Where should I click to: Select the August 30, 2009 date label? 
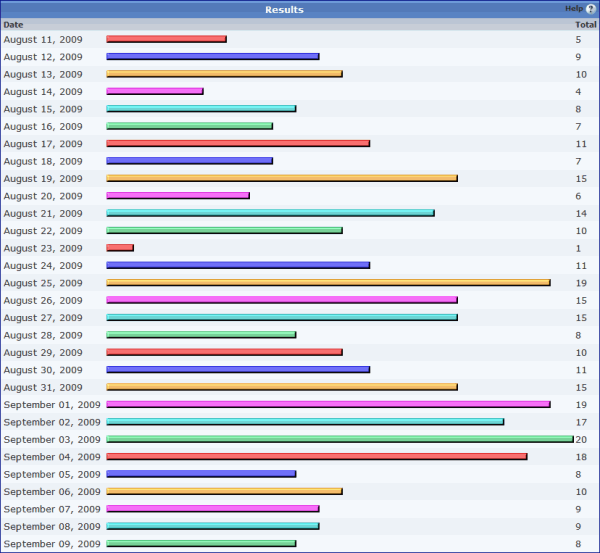43,370
